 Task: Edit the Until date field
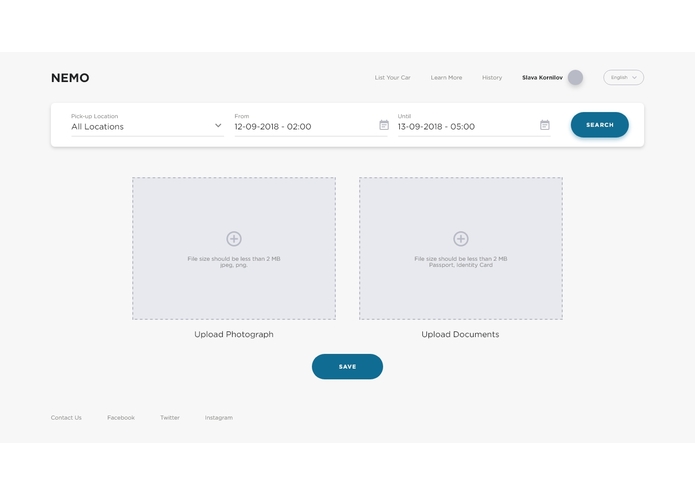[474, 125]
